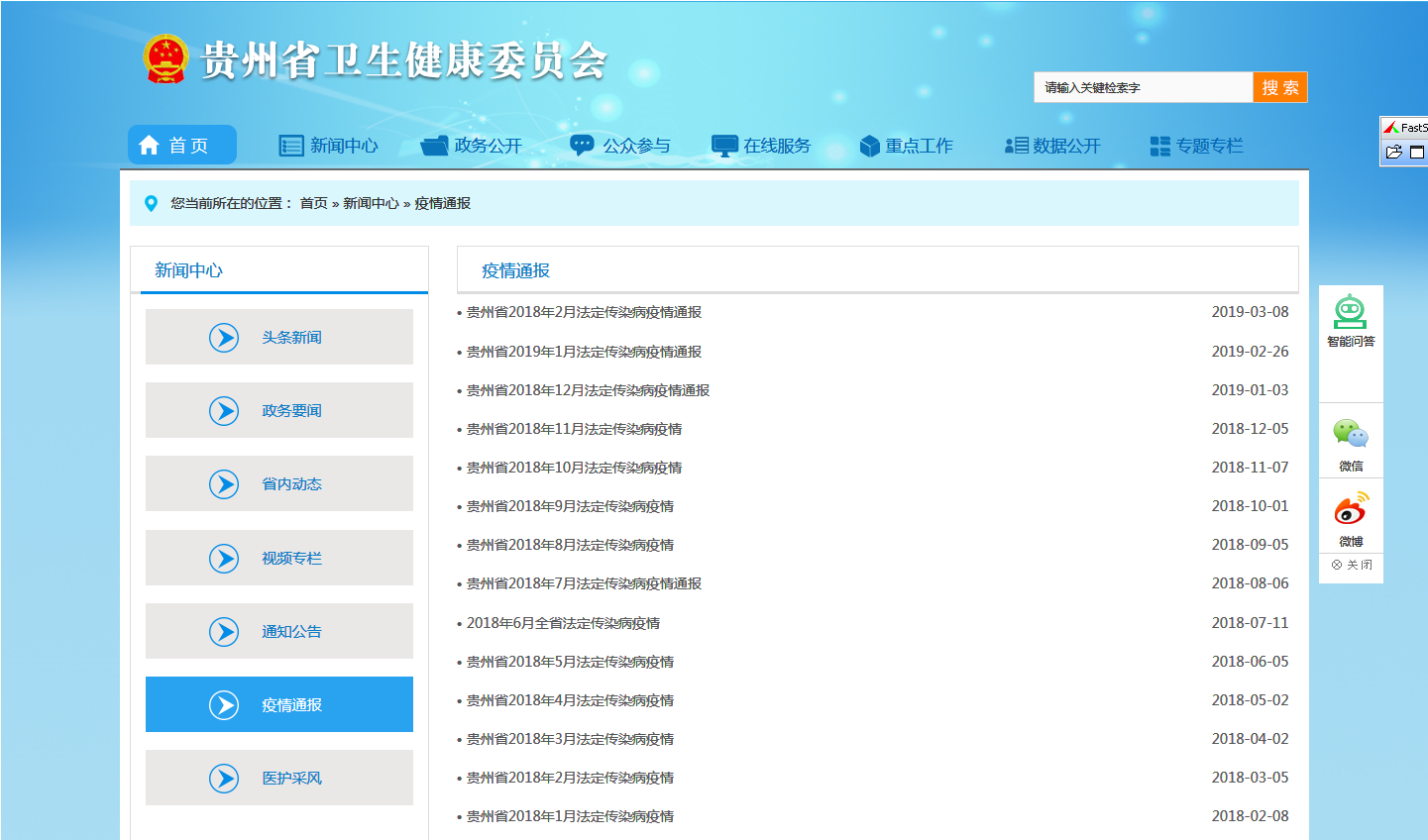Click the arrow icon beside 医护采风
Viewport: 1428px width, 840px height.
pos(224,779)
